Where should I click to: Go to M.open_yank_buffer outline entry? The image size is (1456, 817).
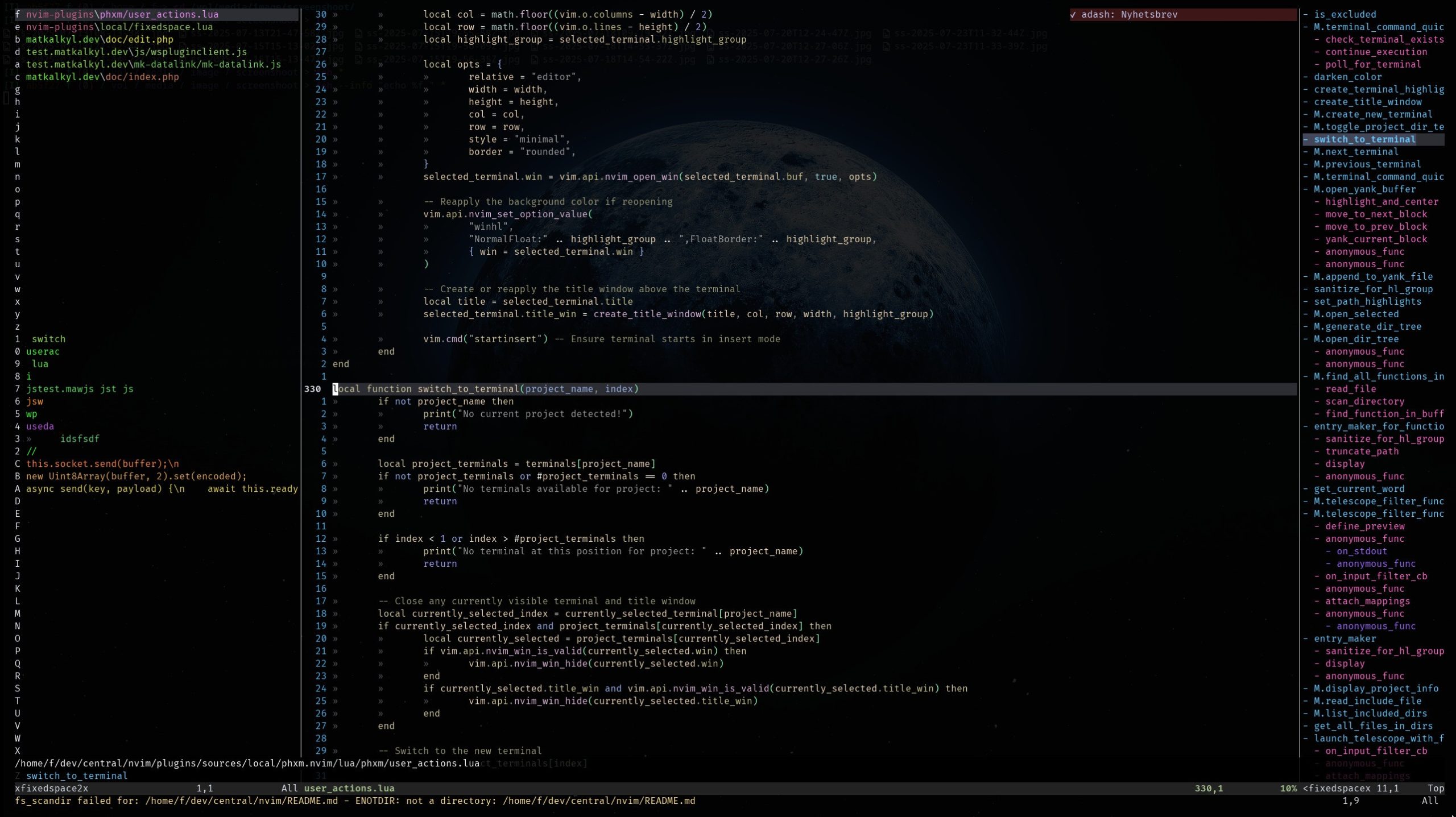[1364, 189]
